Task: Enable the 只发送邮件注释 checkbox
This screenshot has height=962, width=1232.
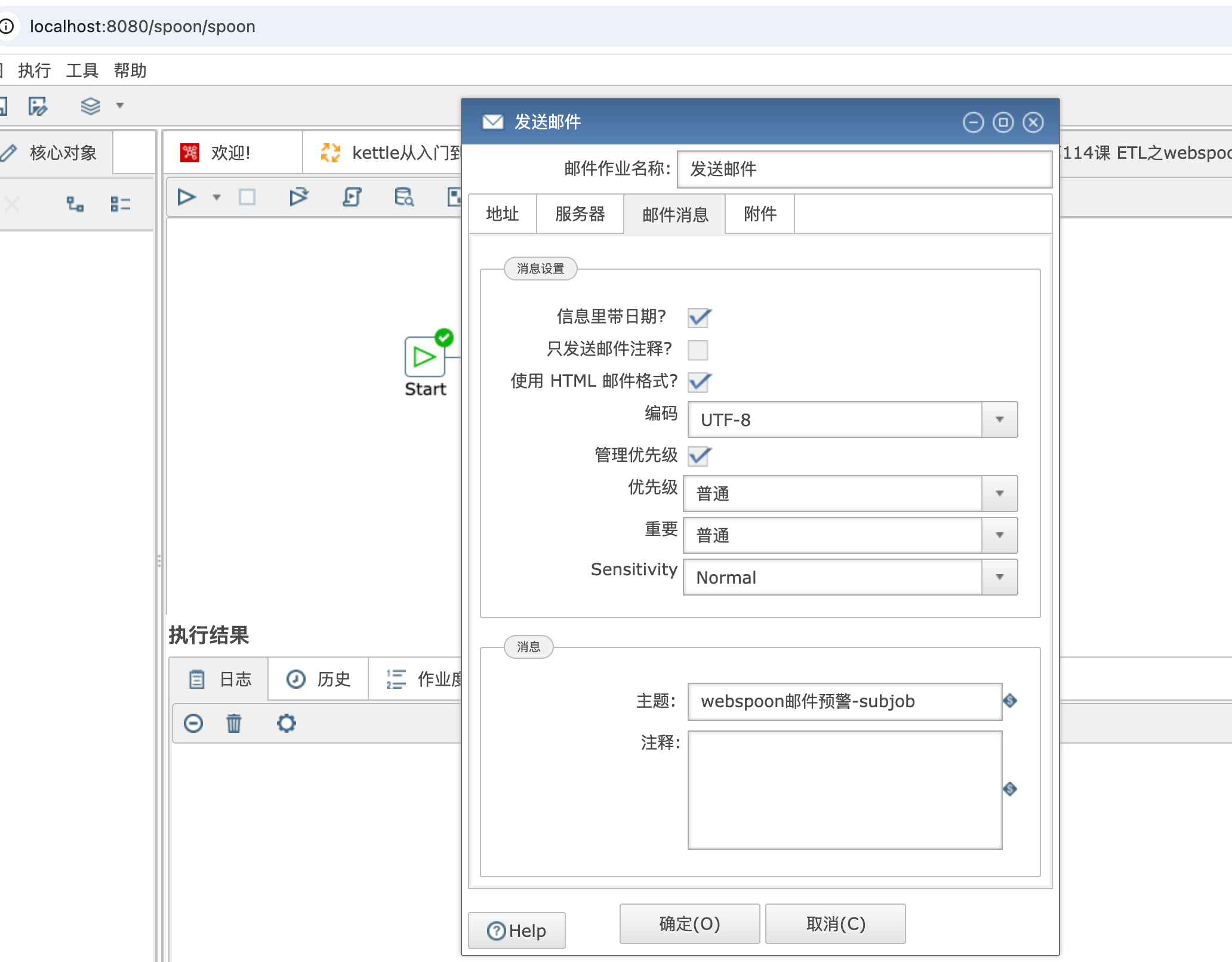Action: (699, 350)
